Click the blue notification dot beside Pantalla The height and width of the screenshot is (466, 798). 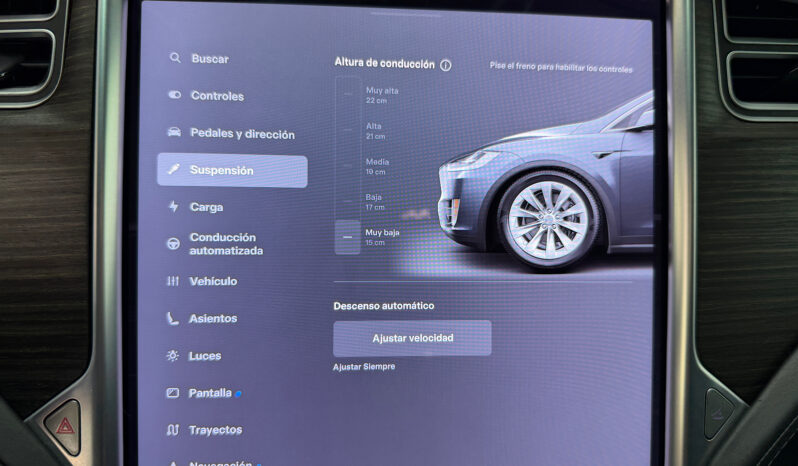pyautogui.click(x=238, y=393)
